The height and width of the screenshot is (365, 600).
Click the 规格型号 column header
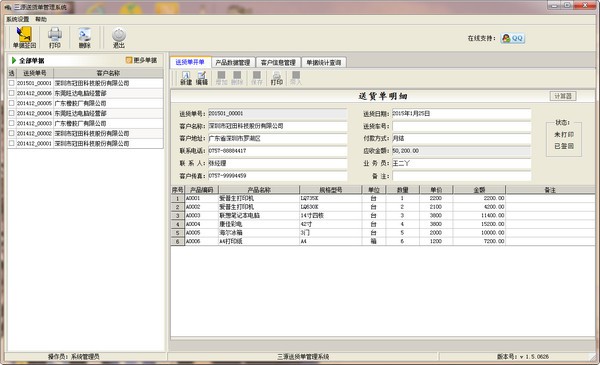point(331,190)
